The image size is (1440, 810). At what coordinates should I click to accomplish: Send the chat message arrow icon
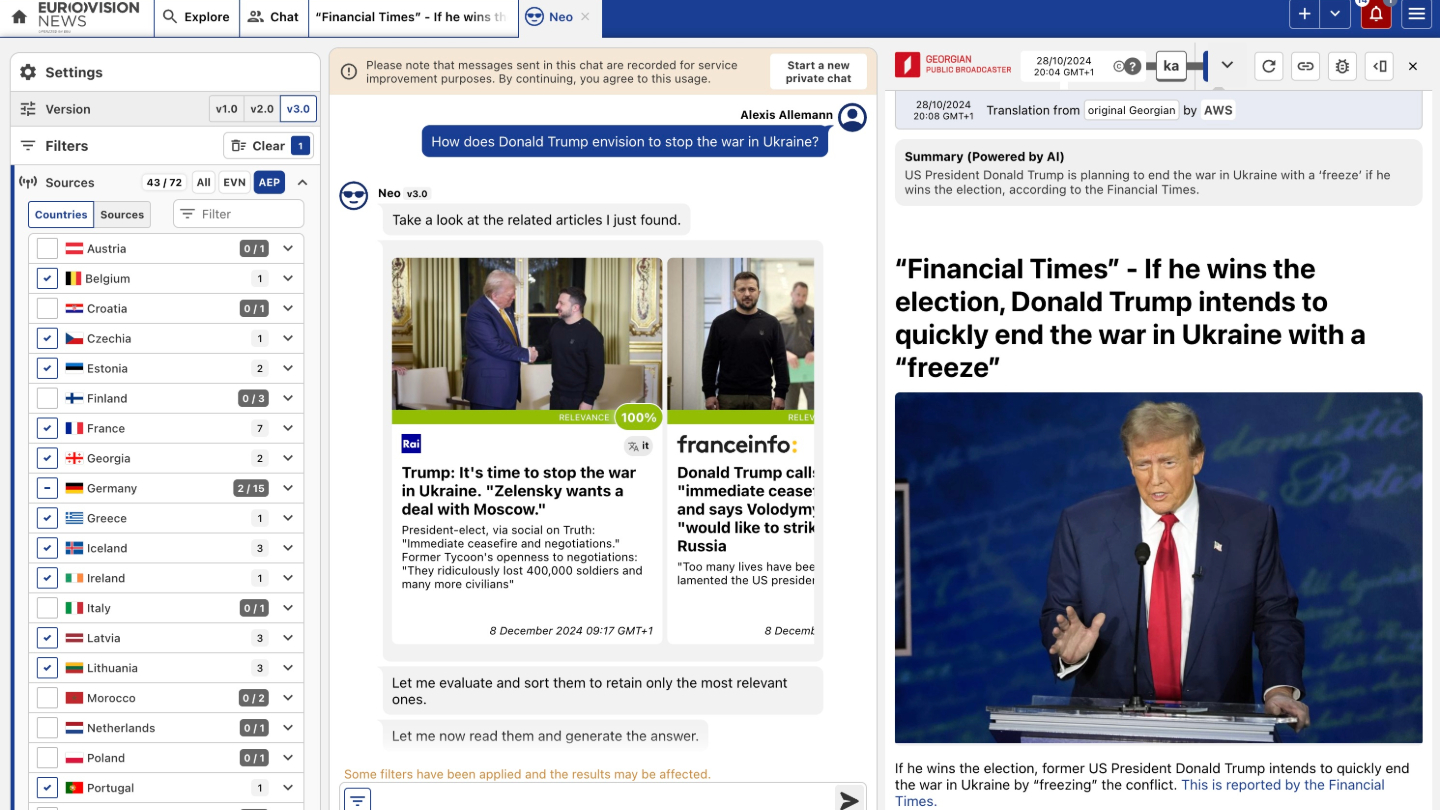[x=849, y=799]
